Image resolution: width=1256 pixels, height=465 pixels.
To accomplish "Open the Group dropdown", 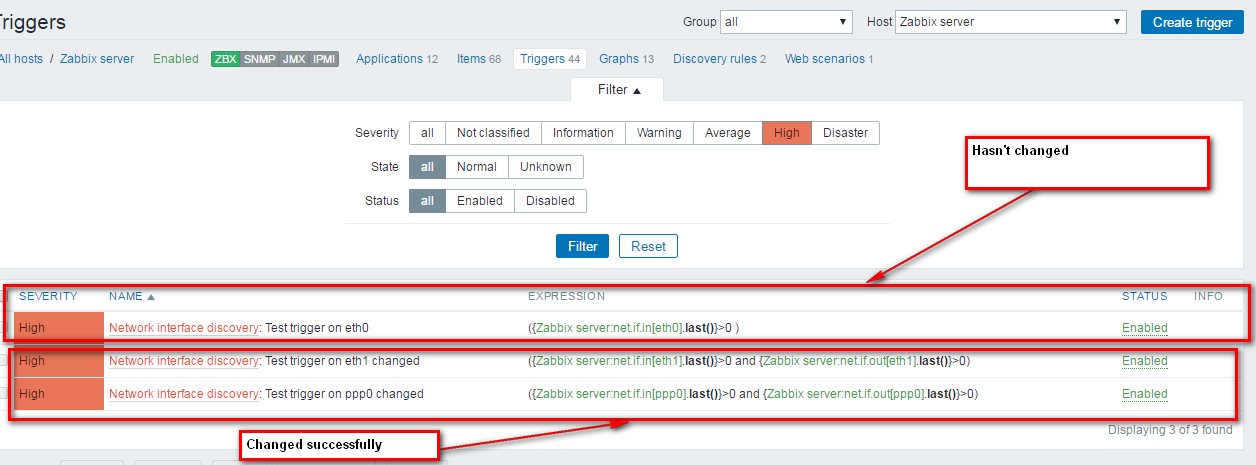I will tap(787, 22).
